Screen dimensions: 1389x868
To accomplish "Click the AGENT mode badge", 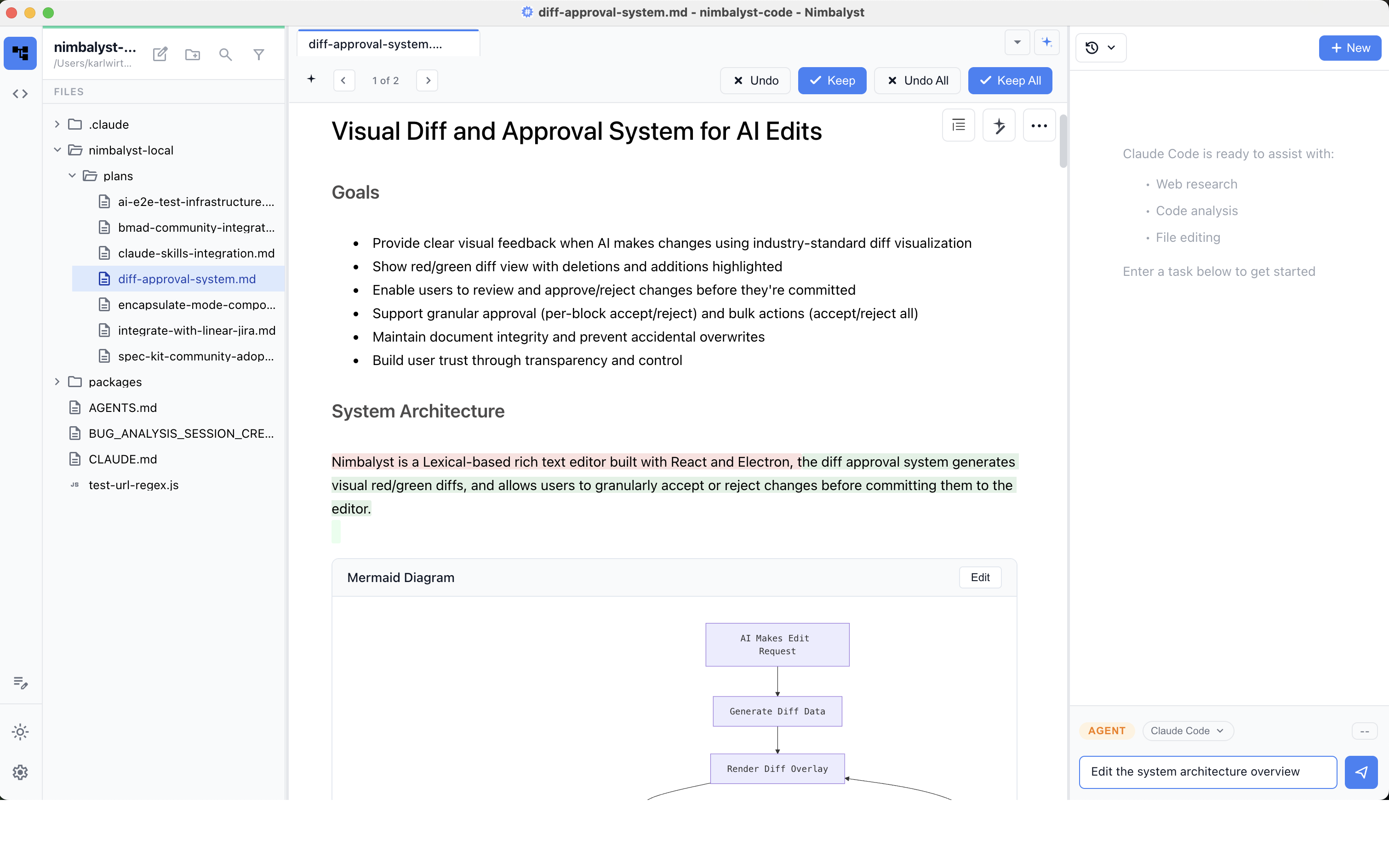I will pyautogui.click(x=1107, y=731).
